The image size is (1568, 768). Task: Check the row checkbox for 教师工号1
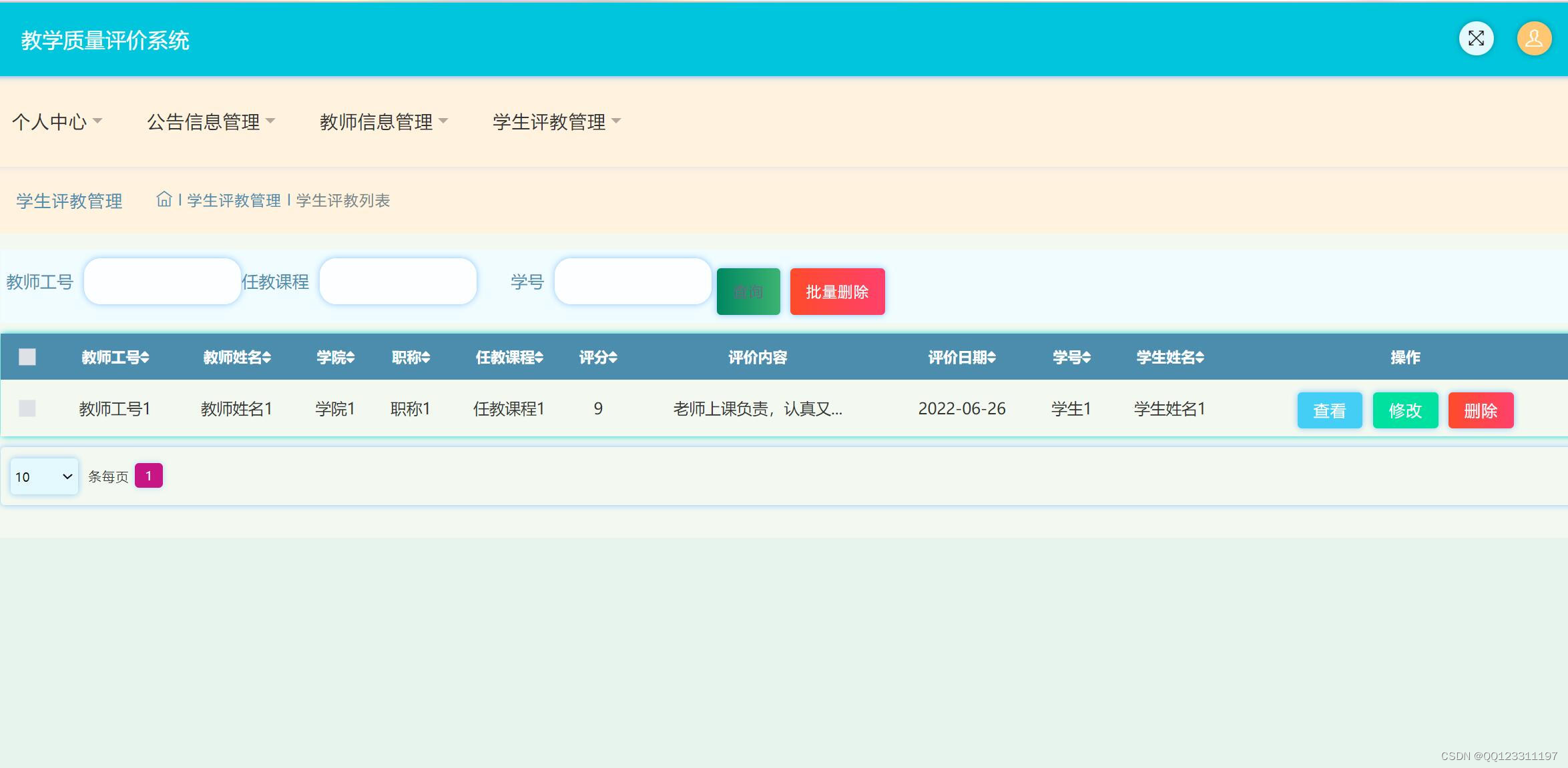click(27, 408)
